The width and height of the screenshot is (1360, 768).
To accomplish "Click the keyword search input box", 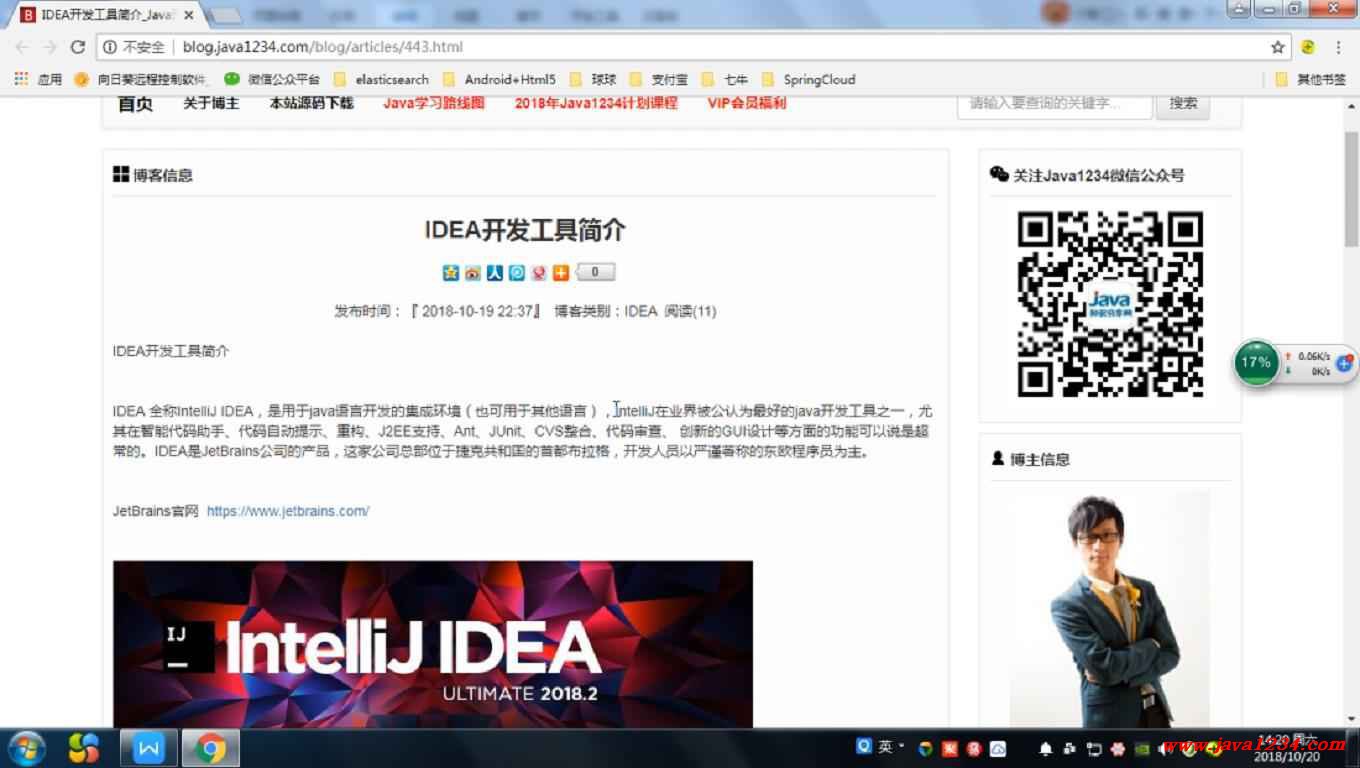I will [x=1055, y=104].
